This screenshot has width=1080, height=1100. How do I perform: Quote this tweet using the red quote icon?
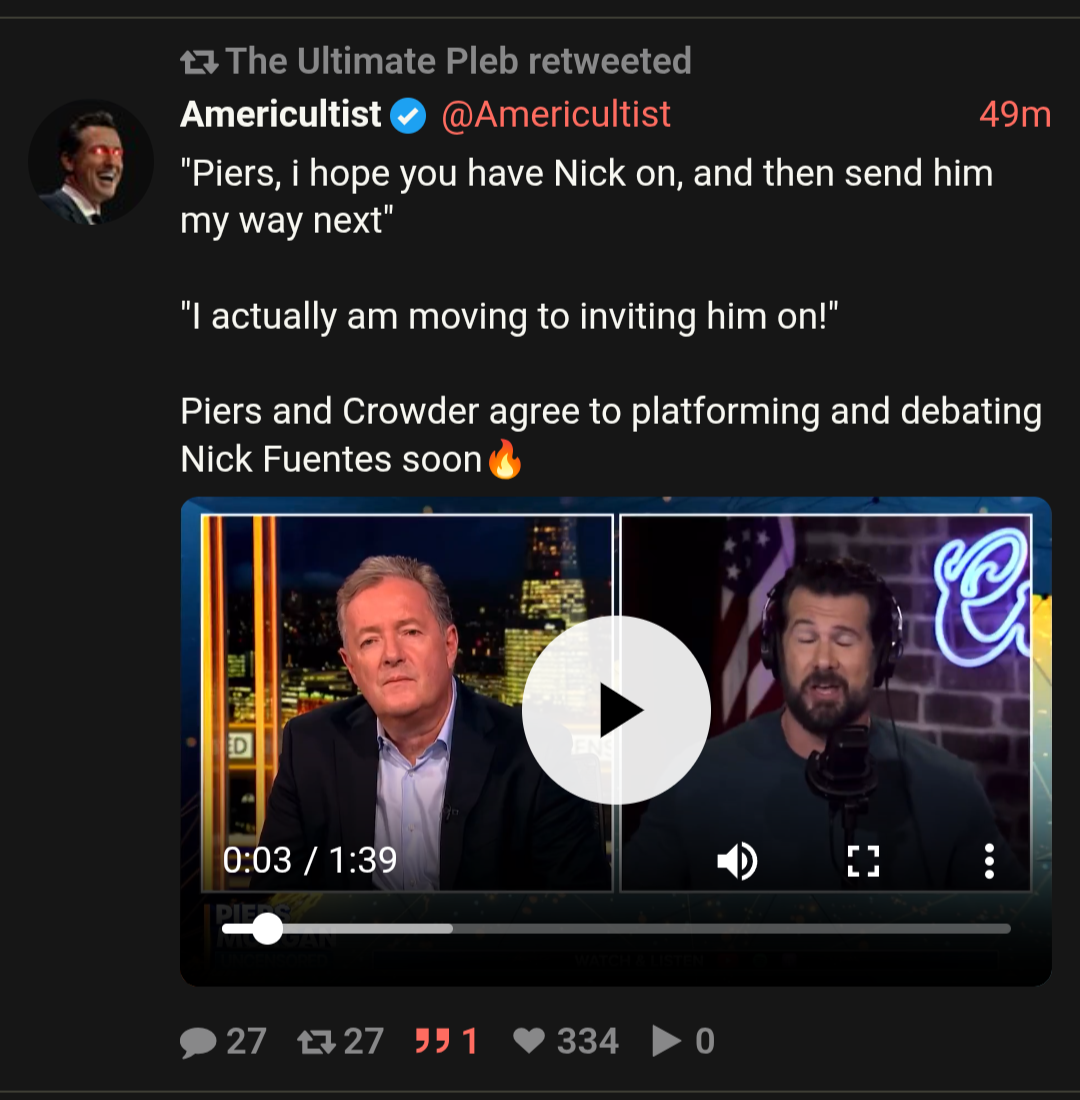[x=432, y=1042]
